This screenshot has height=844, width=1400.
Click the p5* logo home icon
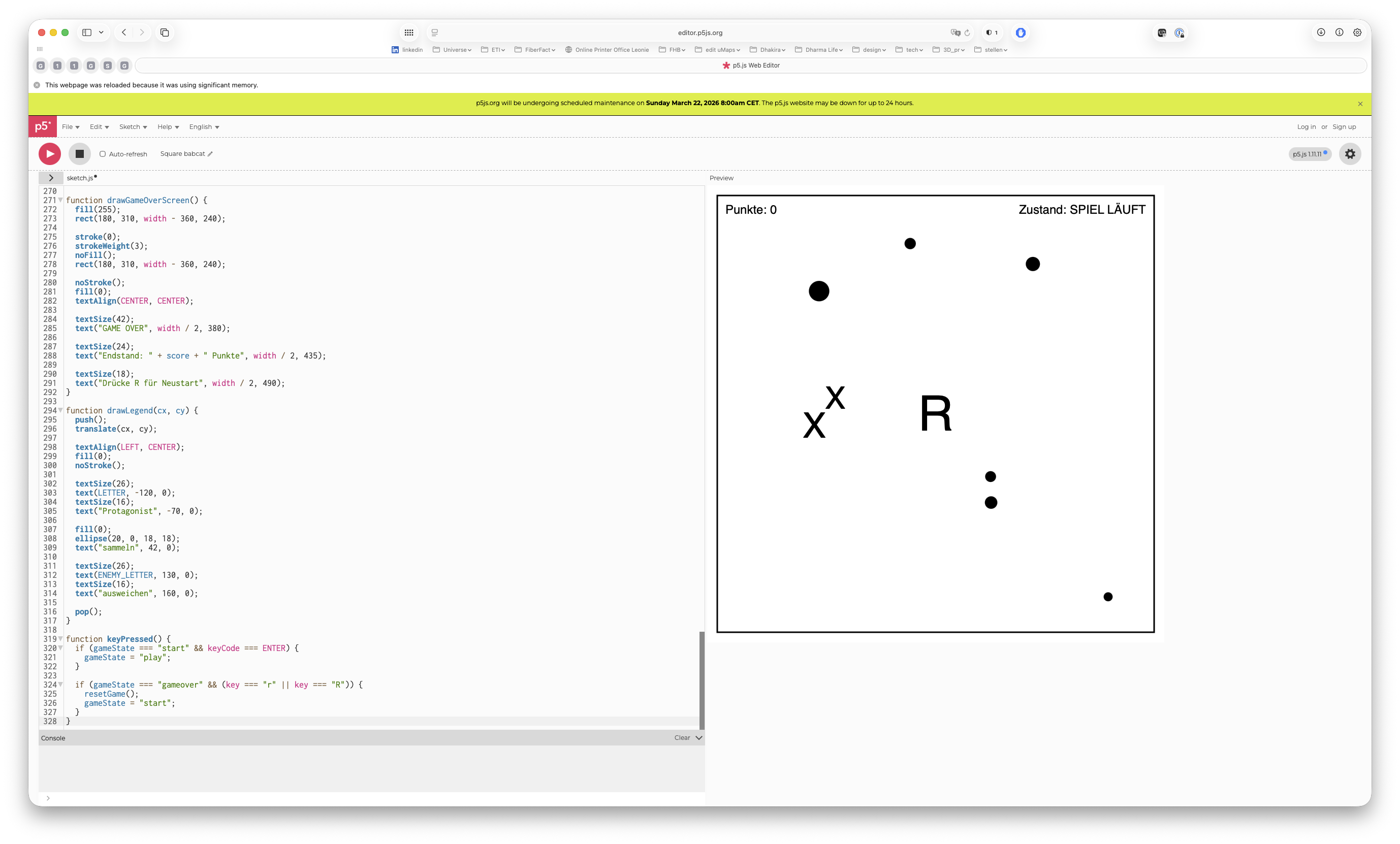point(43,126)
